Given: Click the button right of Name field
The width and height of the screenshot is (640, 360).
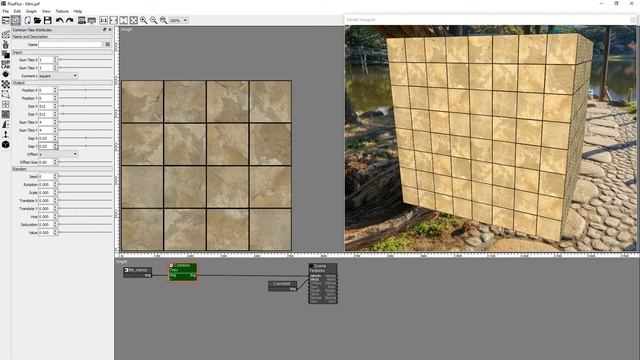Looking at the screenshot, I should tap(108, 44).
